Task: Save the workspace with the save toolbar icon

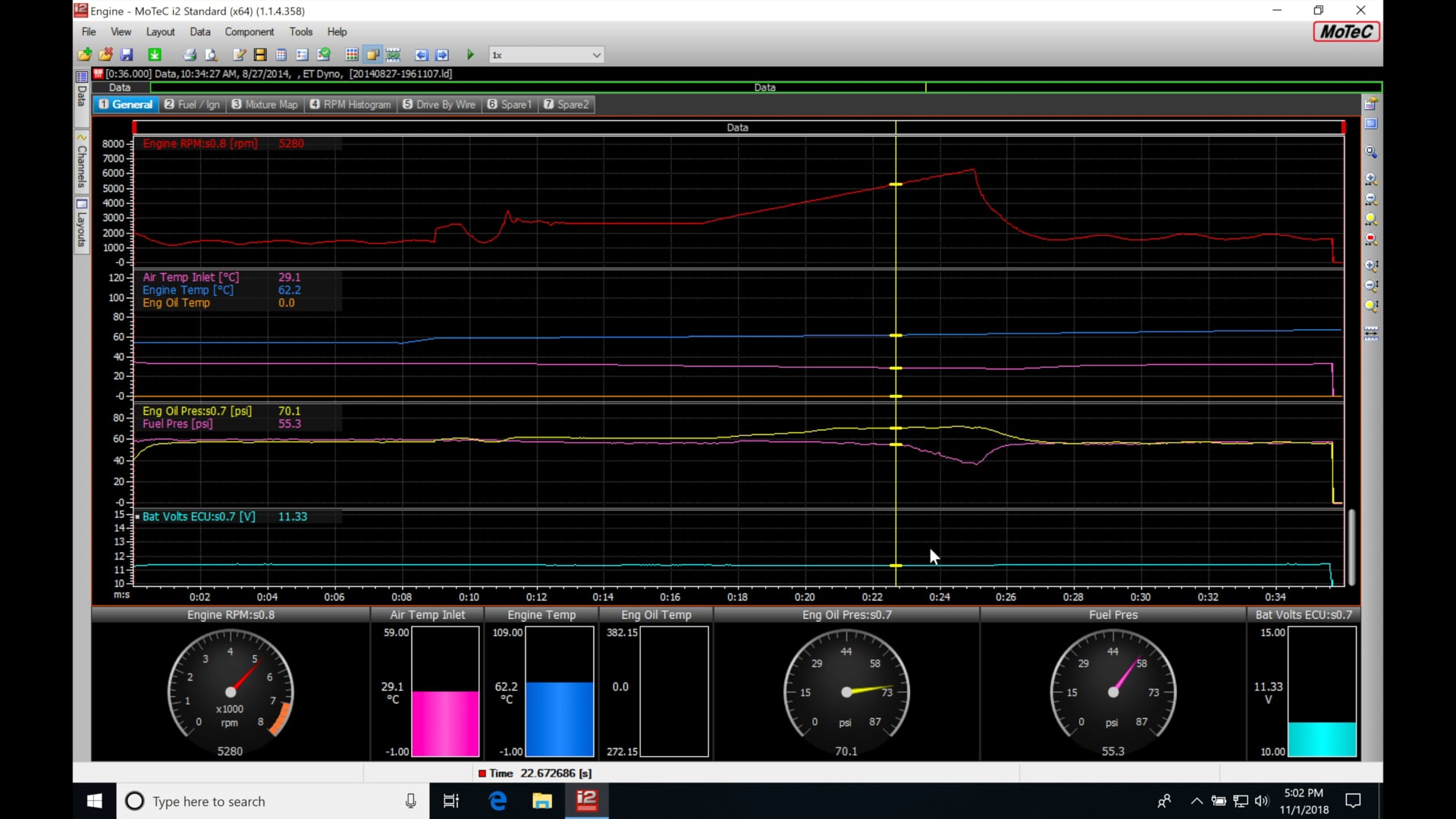Action: click(x=127, y=54)
